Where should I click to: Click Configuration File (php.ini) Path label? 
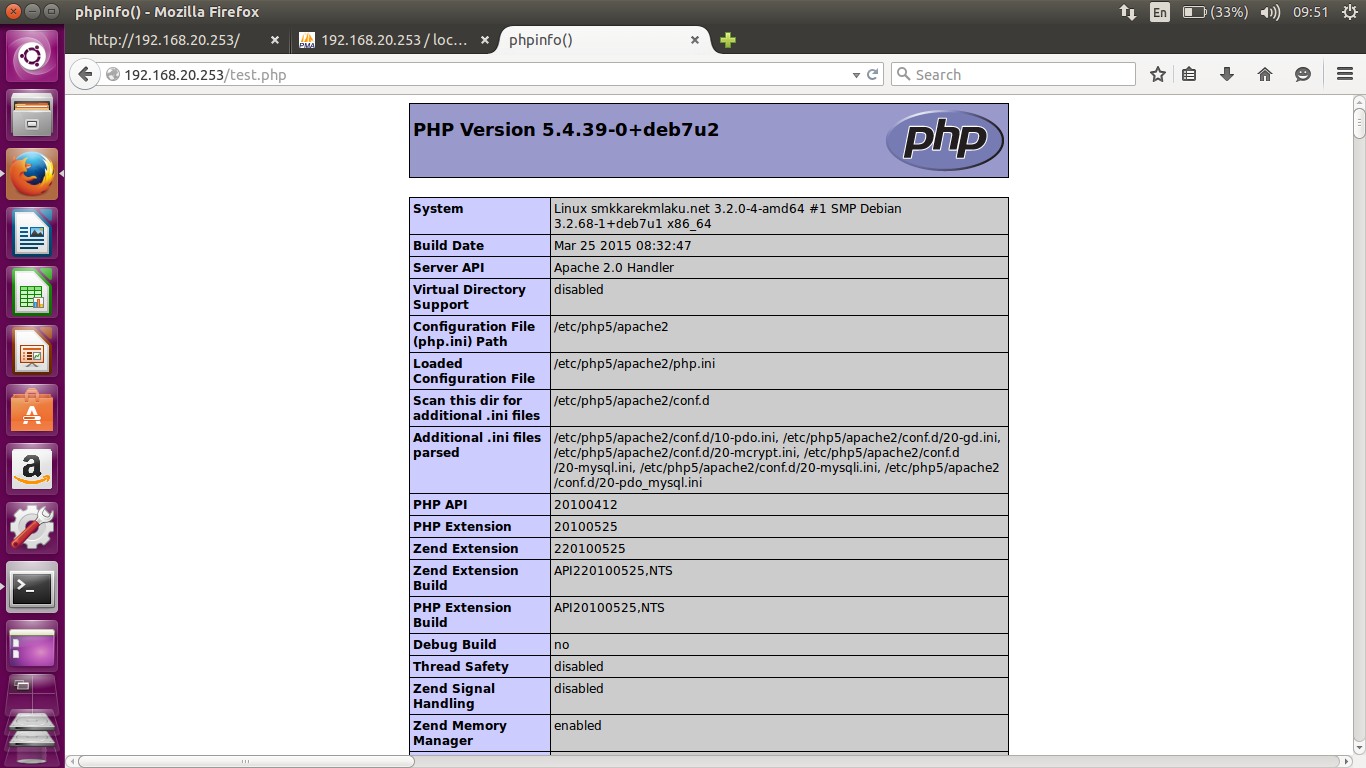[474, 334]
